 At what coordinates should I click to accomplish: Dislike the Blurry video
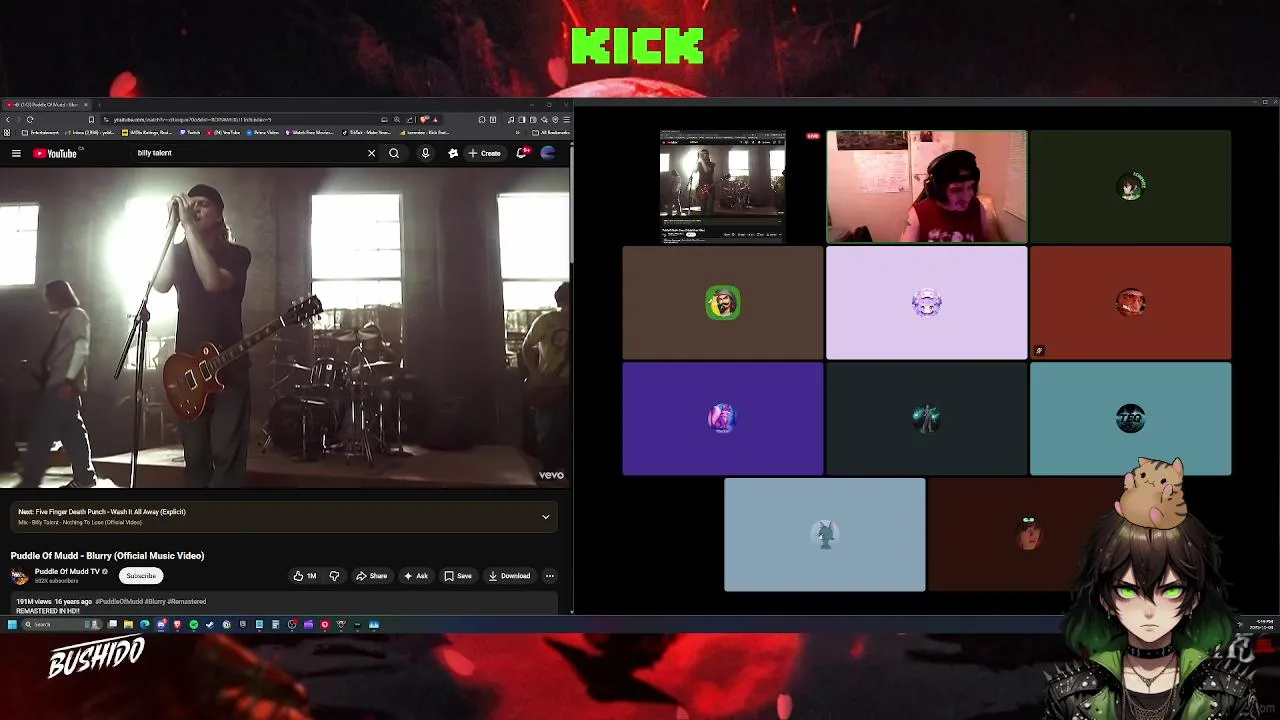[334, 576]
